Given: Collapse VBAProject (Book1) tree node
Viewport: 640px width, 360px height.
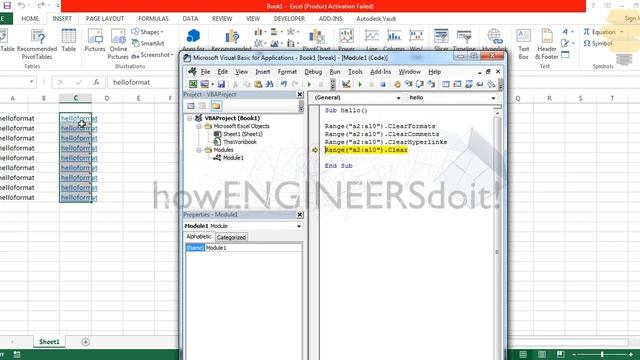Looking at the screenshot, I should point(189,118).
